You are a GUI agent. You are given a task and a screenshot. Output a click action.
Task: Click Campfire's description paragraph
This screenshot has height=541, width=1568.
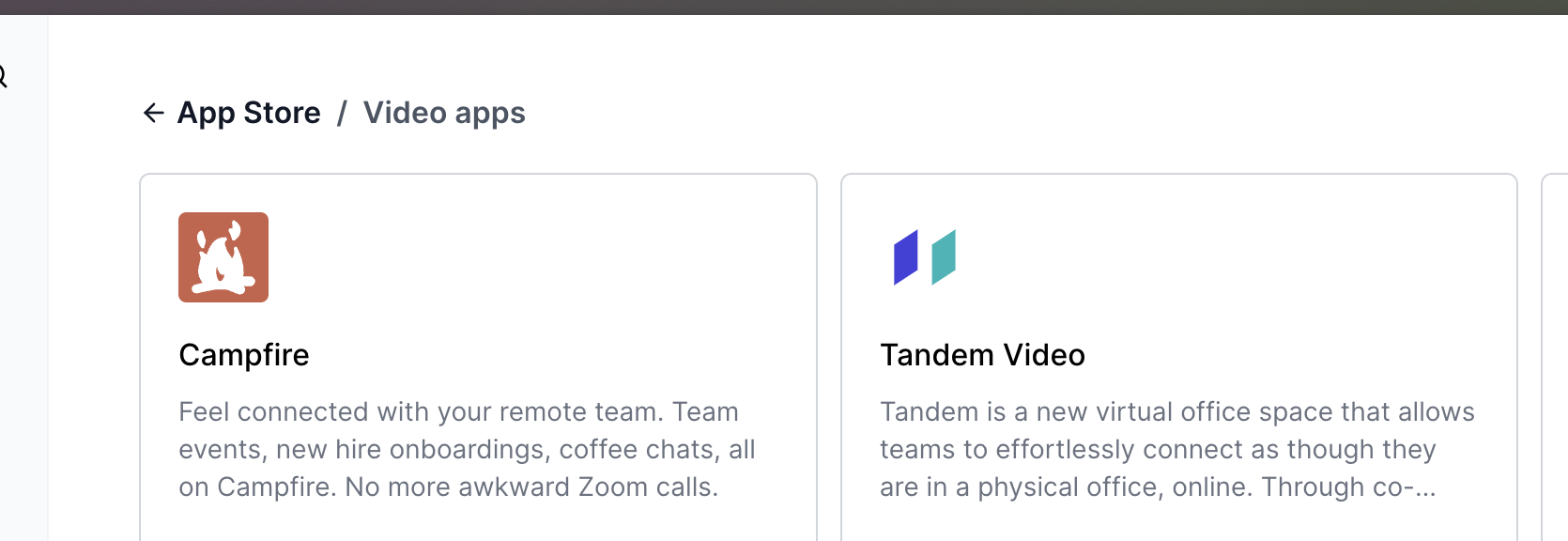(467, 449)
